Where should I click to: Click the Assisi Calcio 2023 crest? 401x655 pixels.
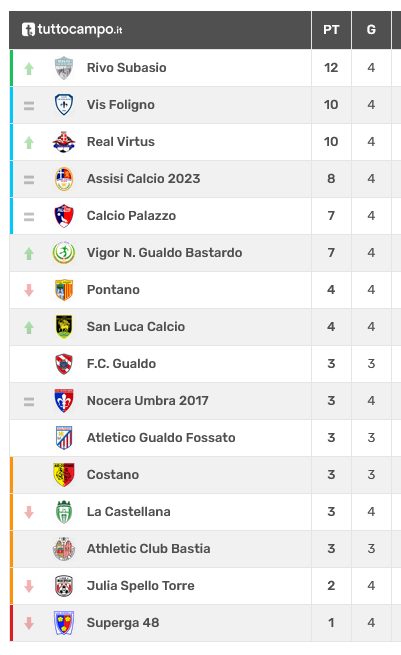(x=64, y=179)
